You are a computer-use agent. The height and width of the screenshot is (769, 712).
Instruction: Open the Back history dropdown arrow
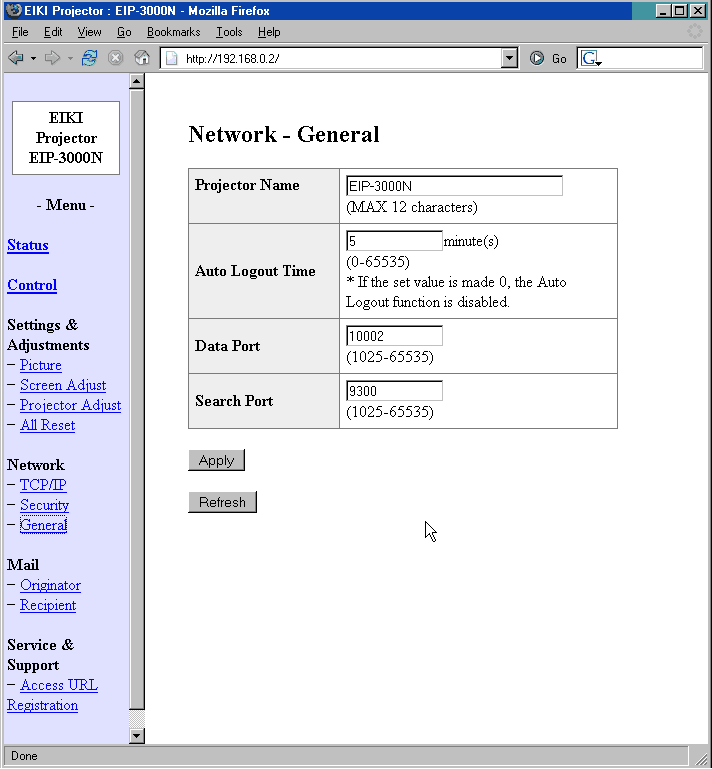click(x=33, y=58)
